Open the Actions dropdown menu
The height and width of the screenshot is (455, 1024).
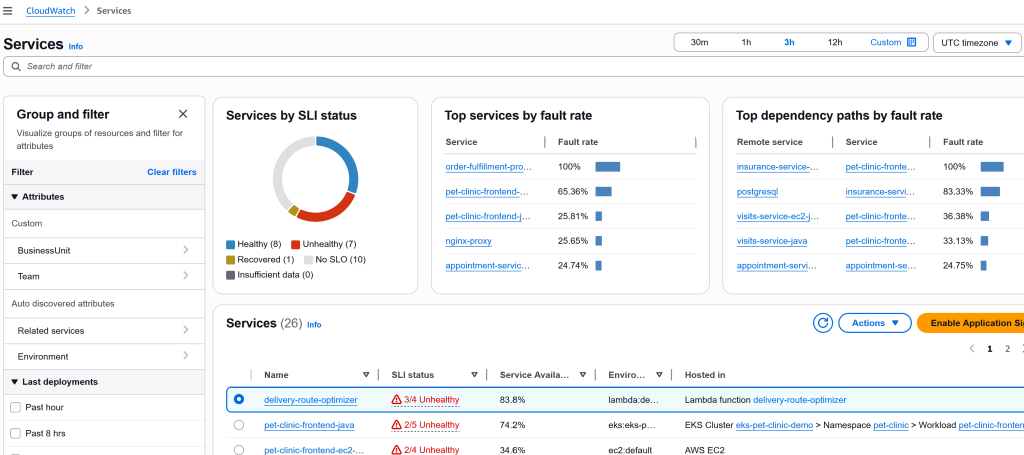pyautogui.click(x=875, y=323)
